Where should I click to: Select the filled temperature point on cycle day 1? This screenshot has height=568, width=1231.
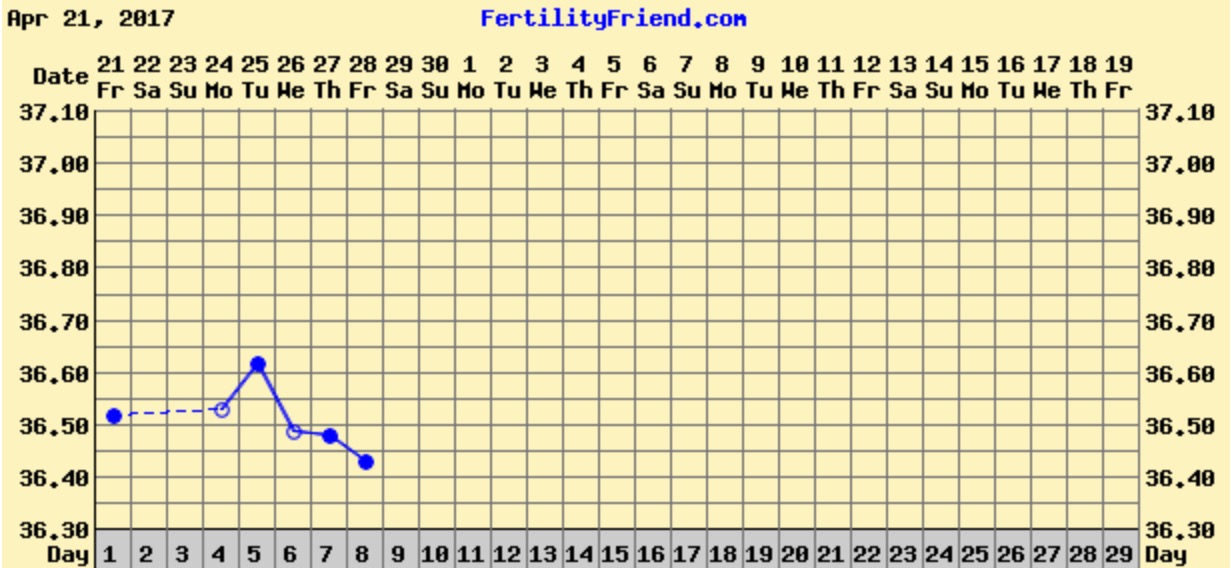click(114, 415)
